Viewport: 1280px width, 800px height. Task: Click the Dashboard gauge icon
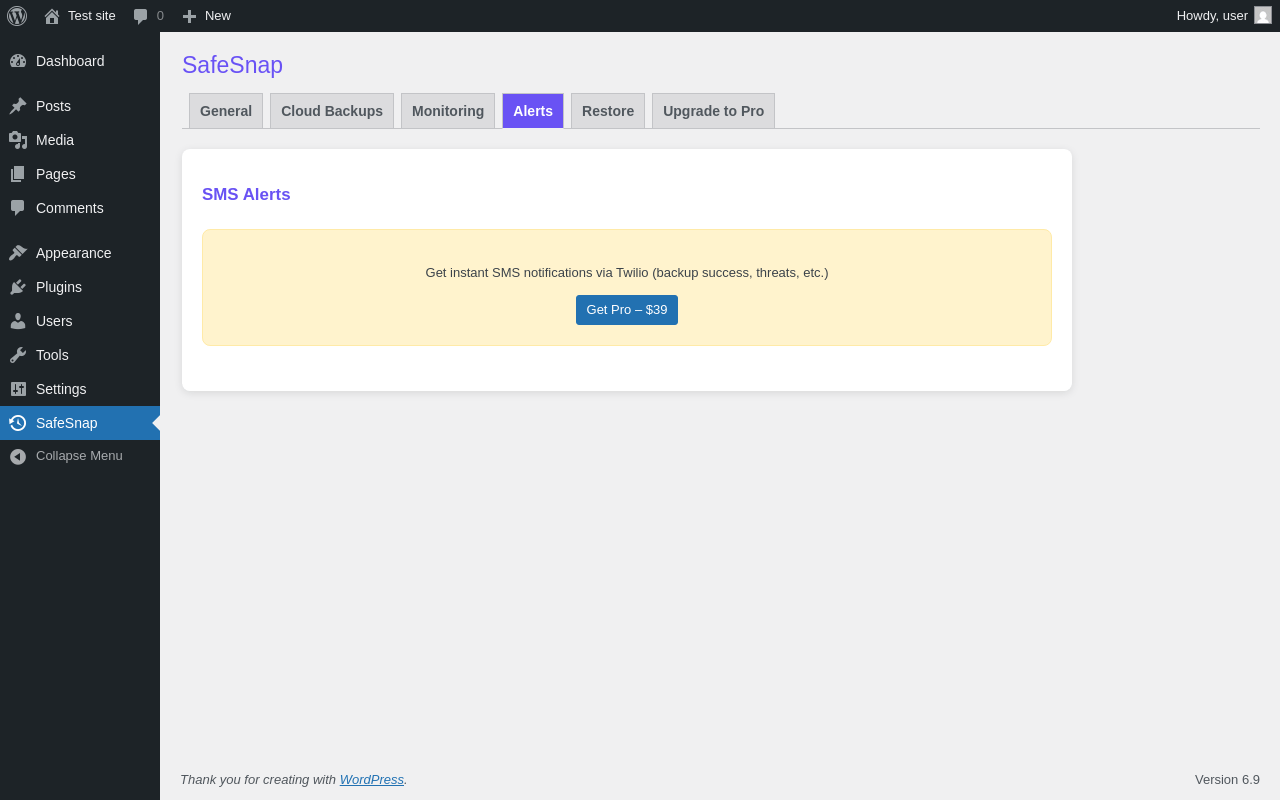pos(18,61)
